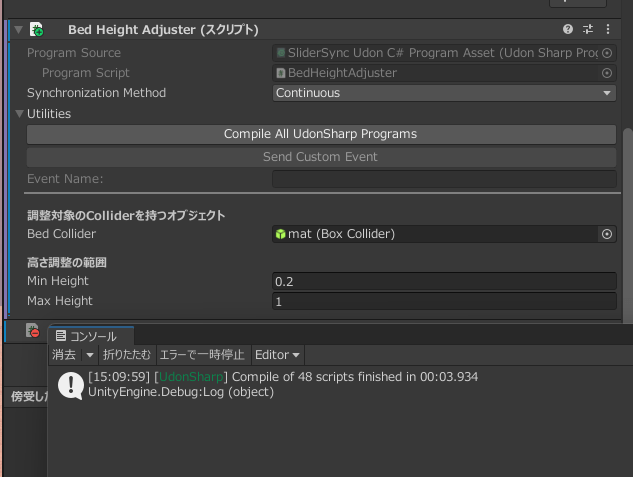
Task: Open the component help reference icon
Action: 569,30
